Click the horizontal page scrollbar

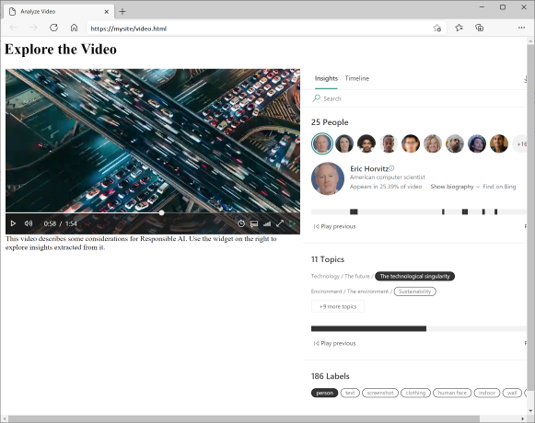[x=244, y=419]
